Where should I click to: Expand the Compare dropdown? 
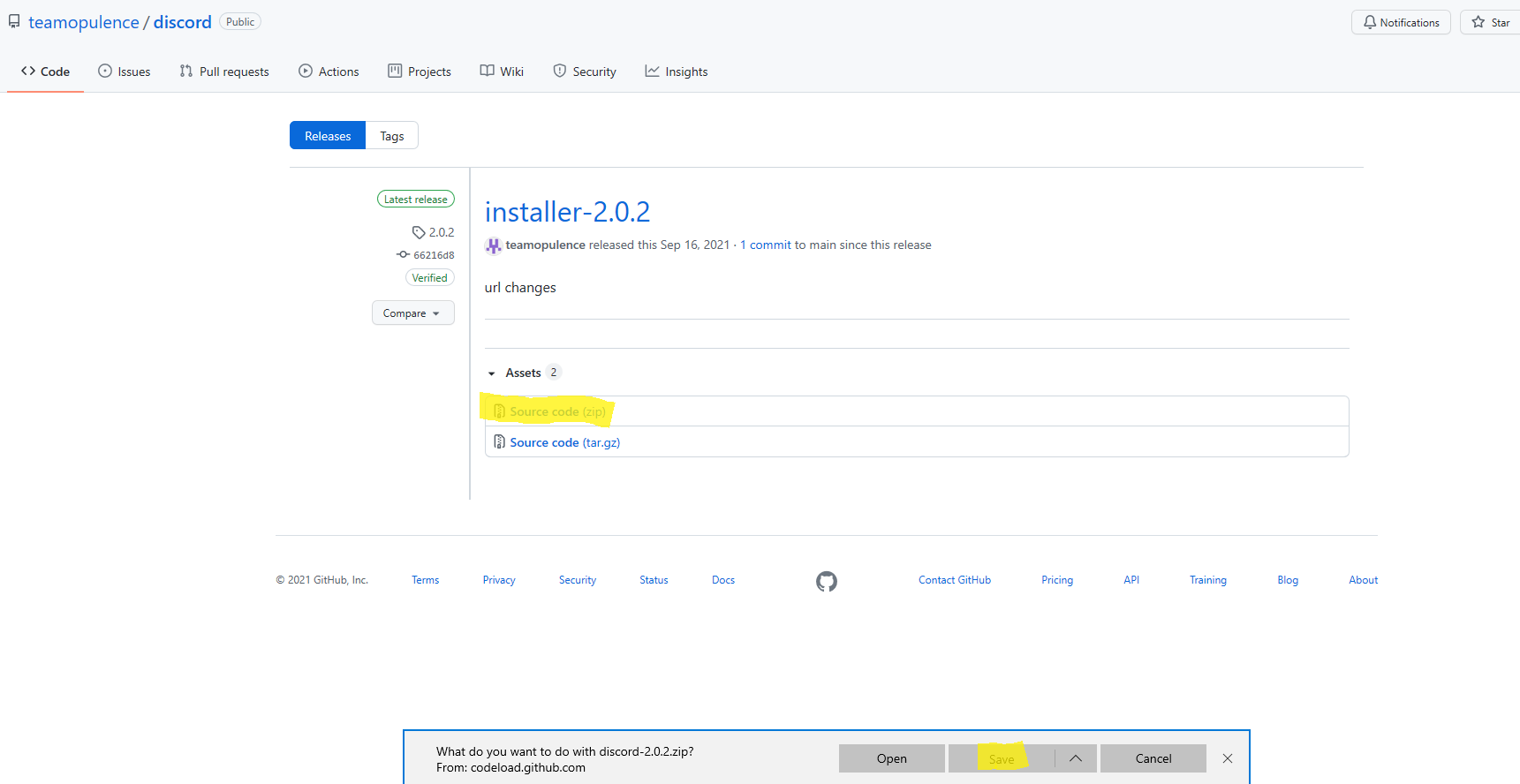point(412,313)
